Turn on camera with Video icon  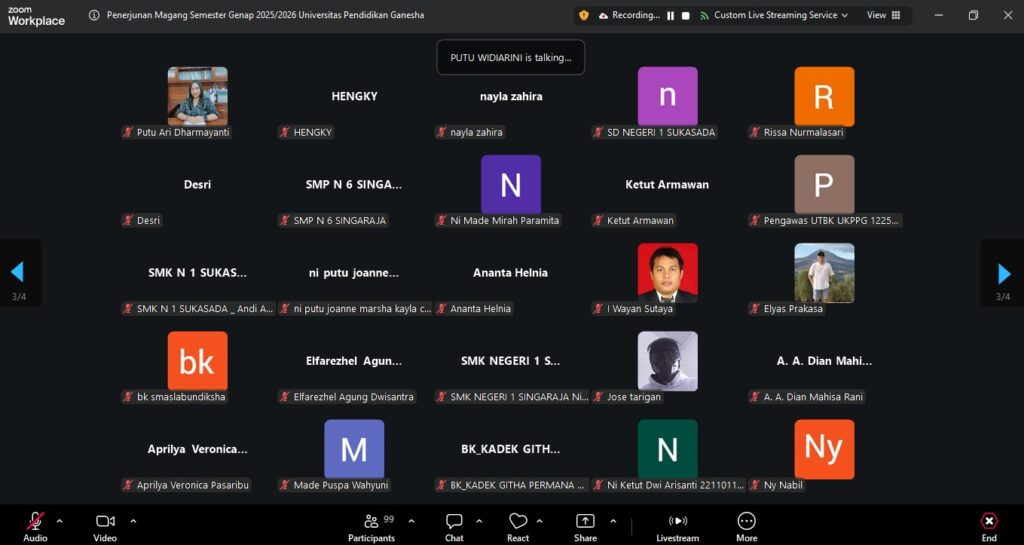click(x=105, y=521)
